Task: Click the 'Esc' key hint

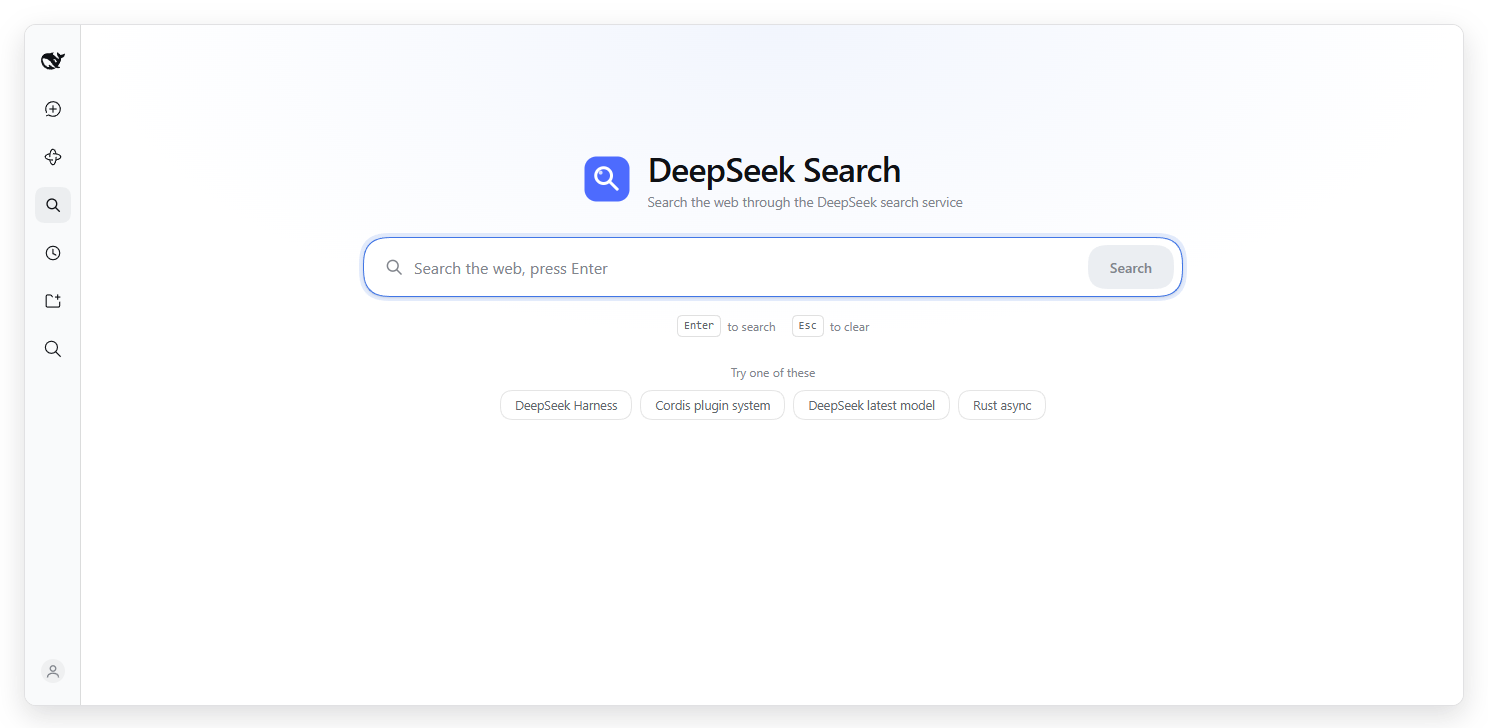Action: click(x=808, y=326)
